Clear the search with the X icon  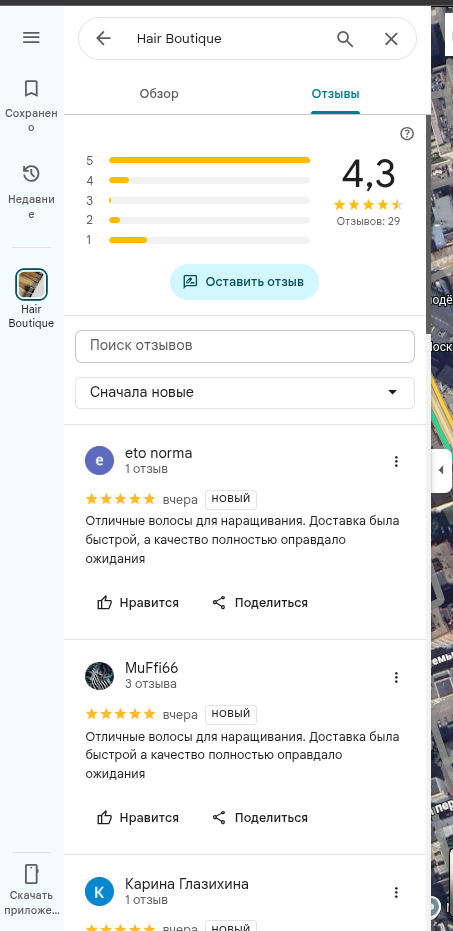click(x=391, y=39)
